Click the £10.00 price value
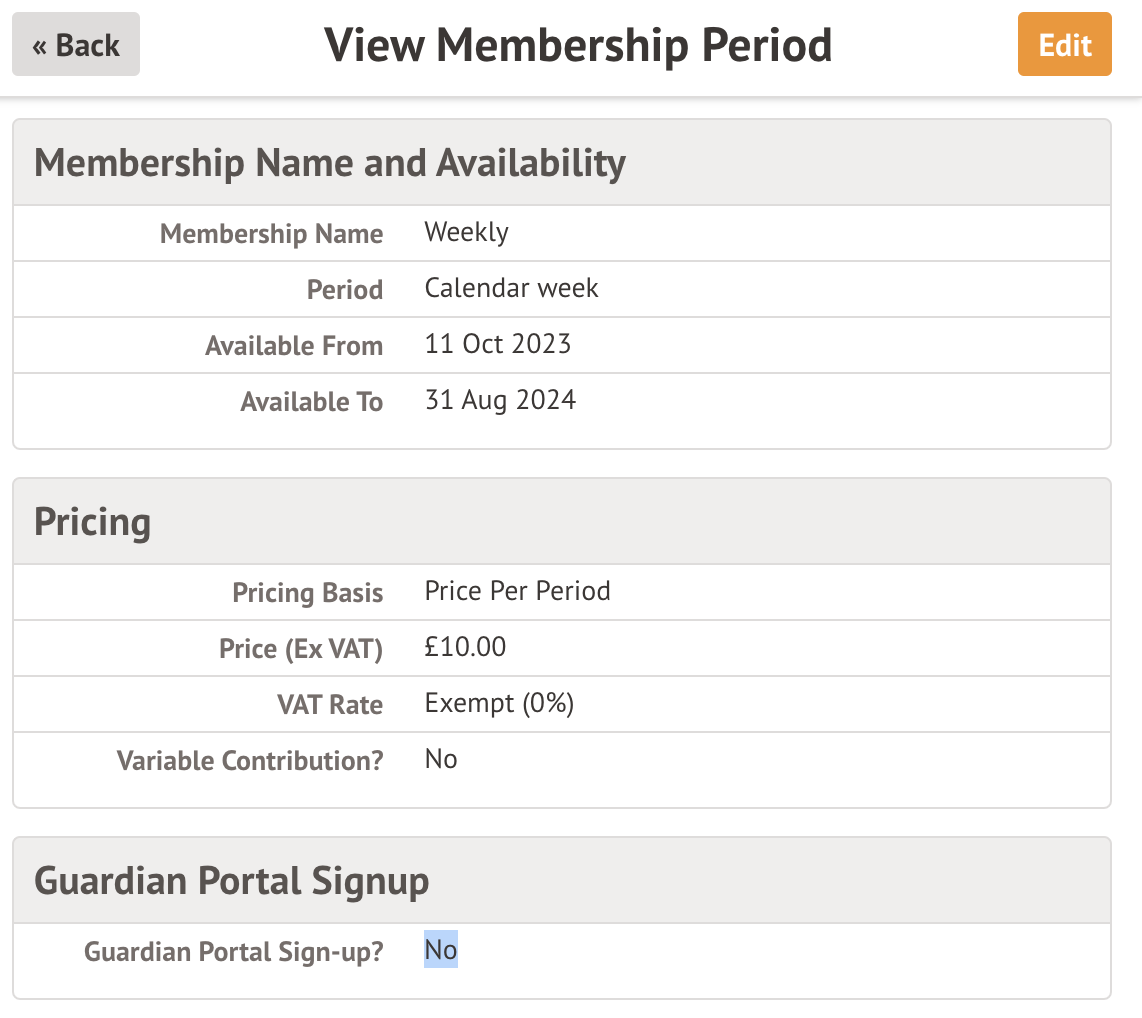The height and width of the screenshot is (1018, 1142). click(x=465, y=648)
